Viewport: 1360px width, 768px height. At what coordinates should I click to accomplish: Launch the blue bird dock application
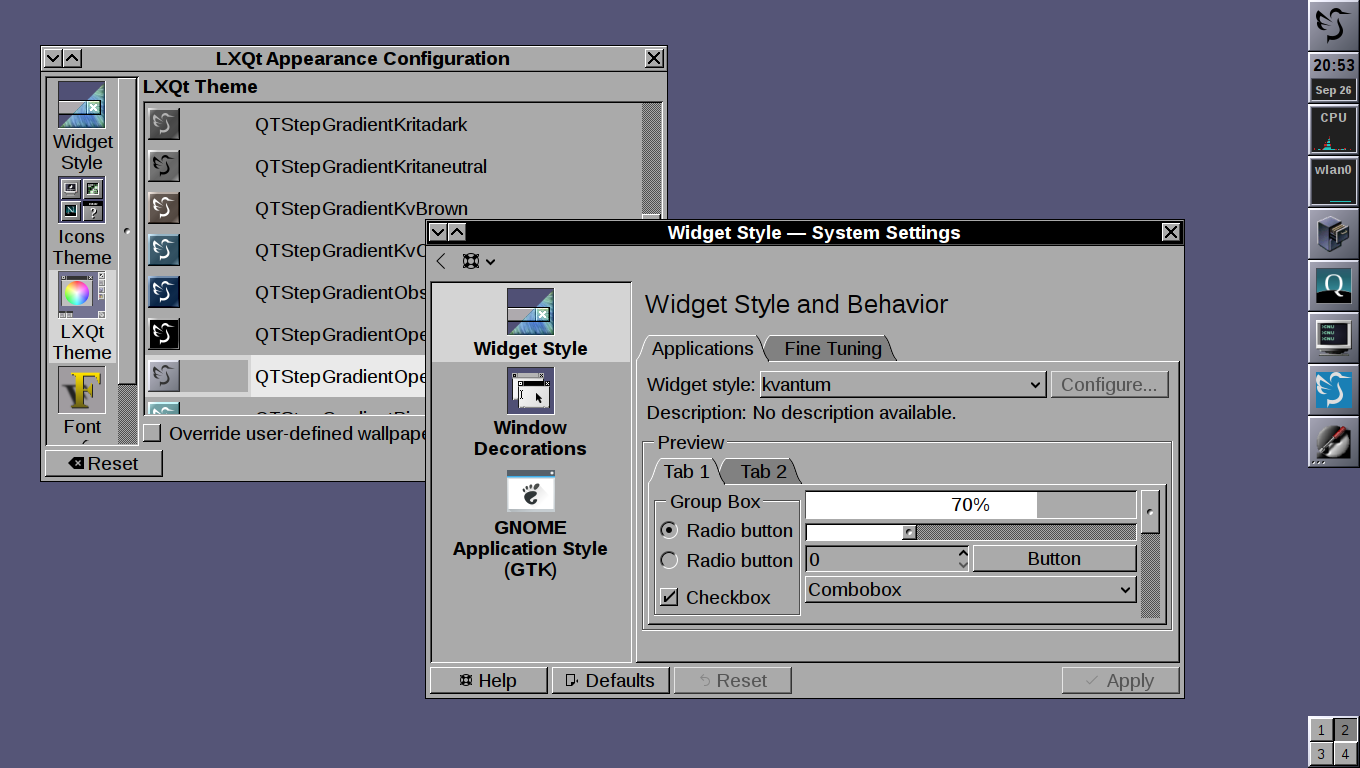point(1333,389)
